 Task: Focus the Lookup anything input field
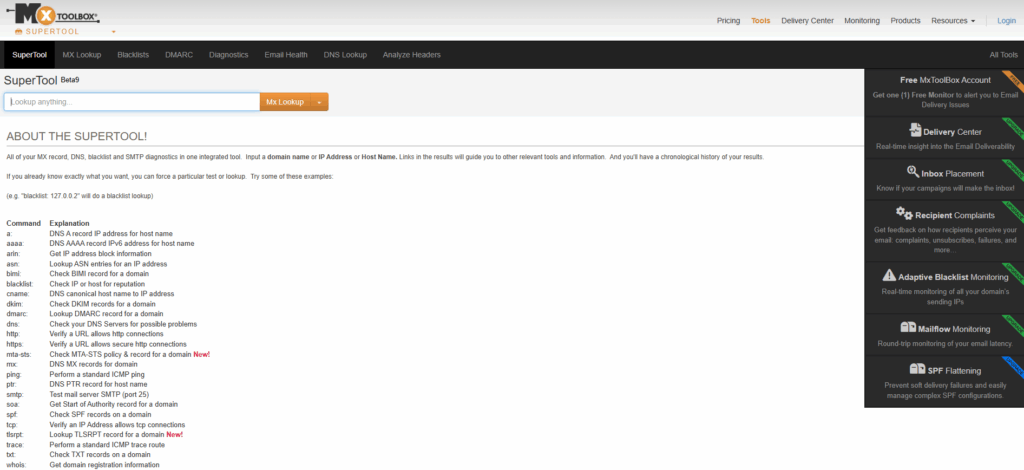pyautogui.click(x=132, y=102)
